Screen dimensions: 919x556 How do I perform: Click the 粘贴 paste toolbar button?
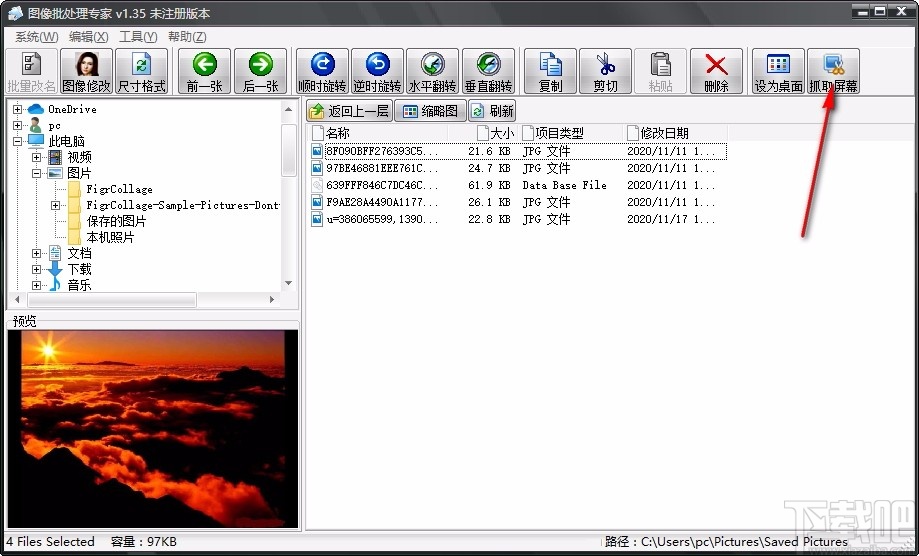661,71
